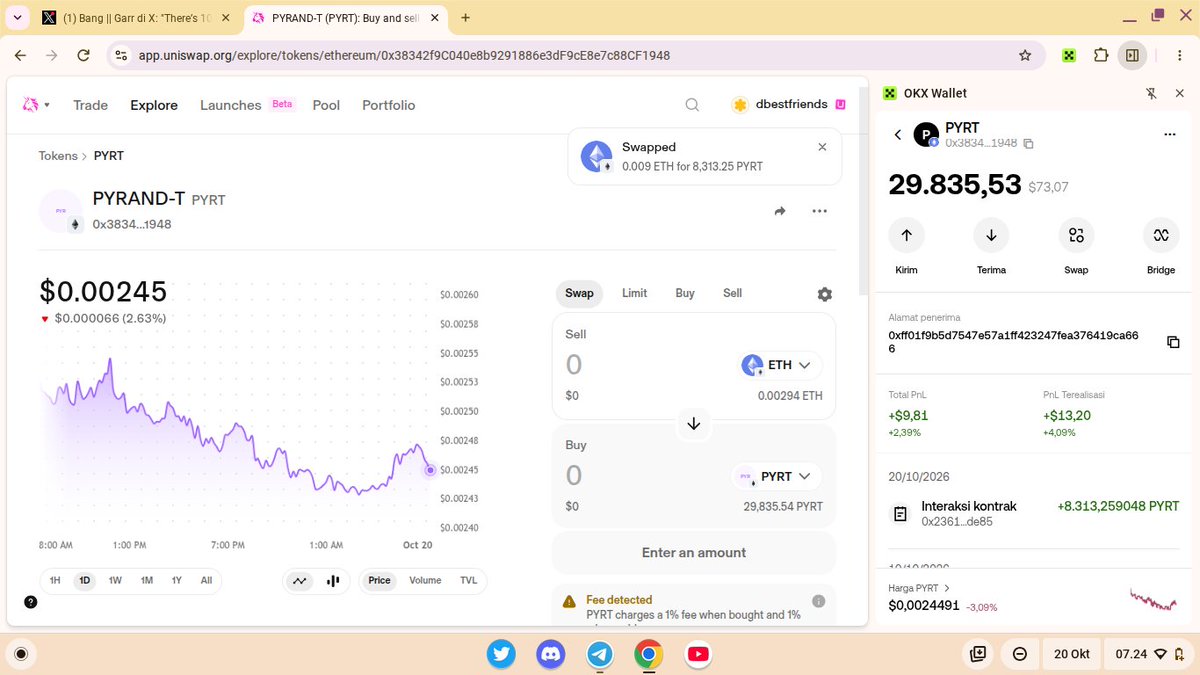Image resolution: width=1200 pixels, height=675 pixels.
Task: Click the Fee detected info icon
Action: pos(818,601)
